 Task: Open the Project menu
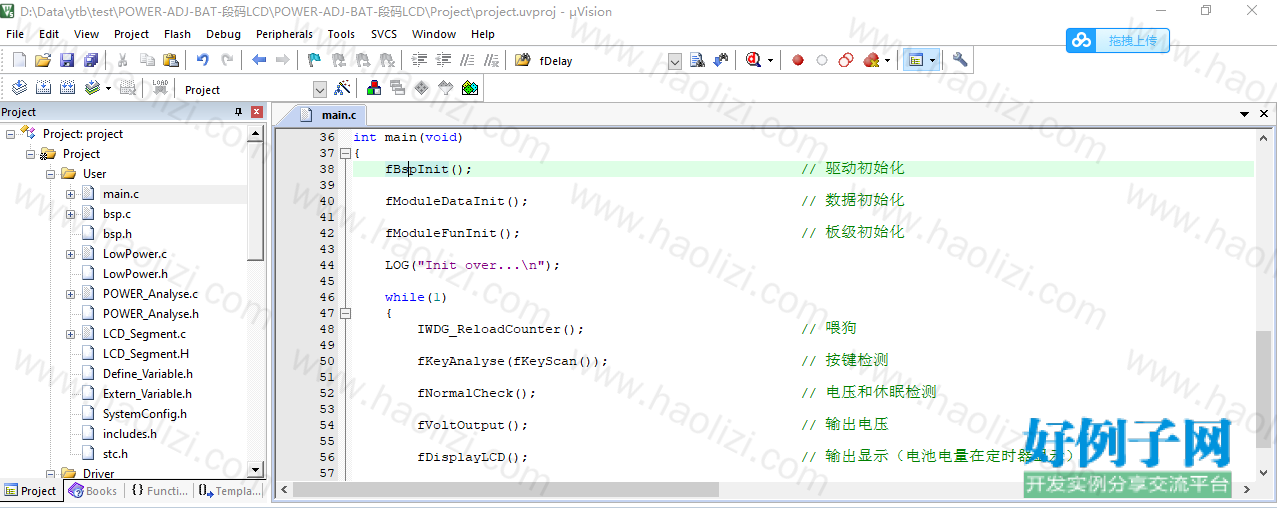131,34
